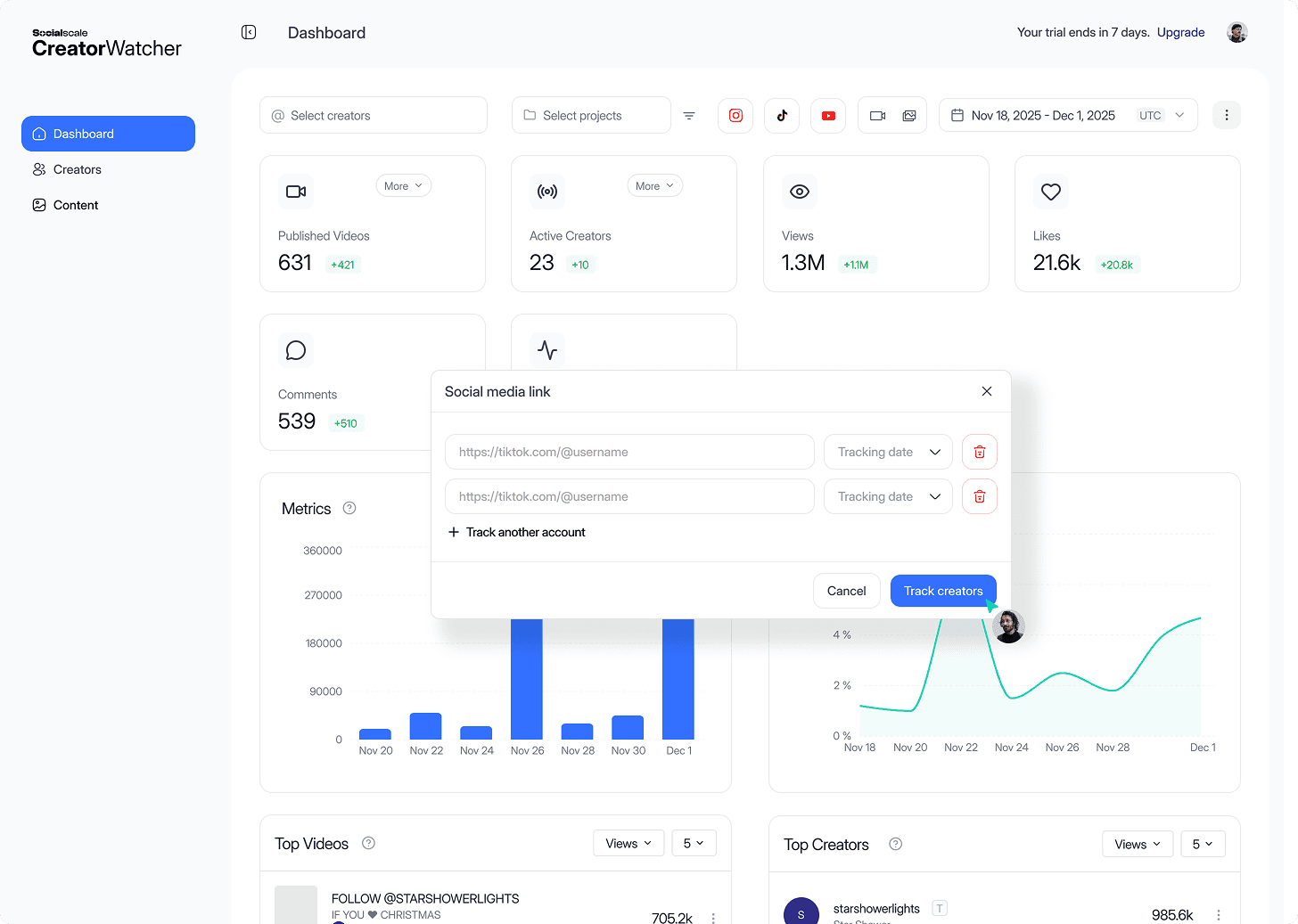Click the first TikTok URL input field
The width and height of the screenshot is (1298, 924).
(x=629, y=452)
